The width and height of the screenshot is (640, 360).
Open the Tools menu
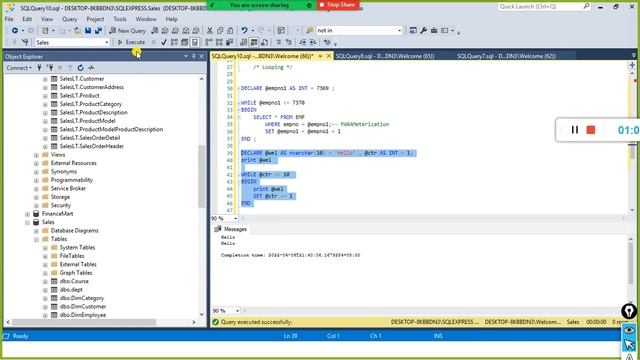(120, 19)
